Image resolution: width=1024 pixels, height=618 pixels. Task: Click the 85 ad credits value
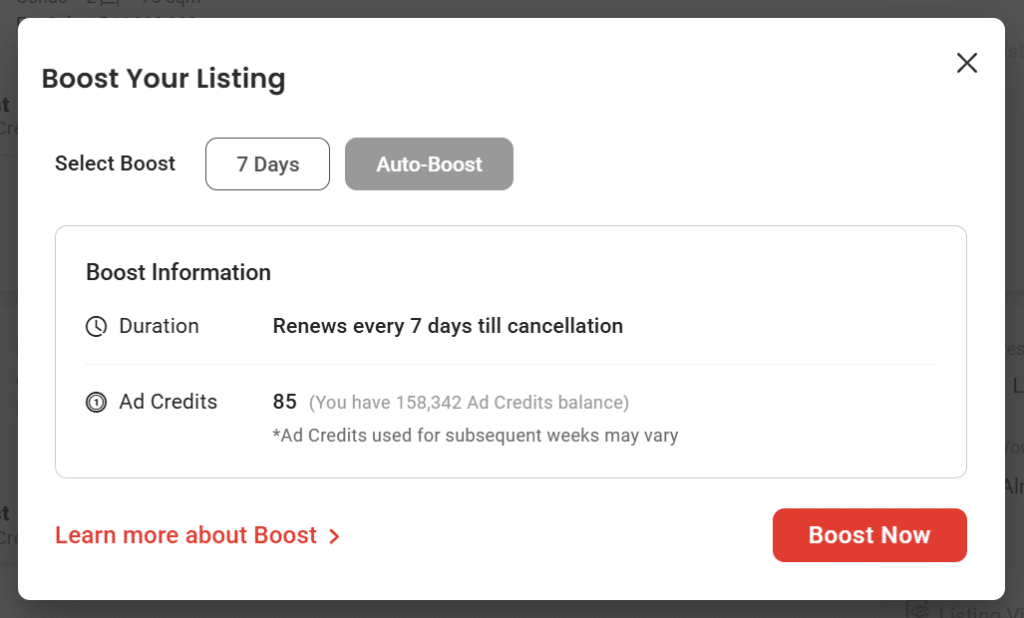coord(285,402)
